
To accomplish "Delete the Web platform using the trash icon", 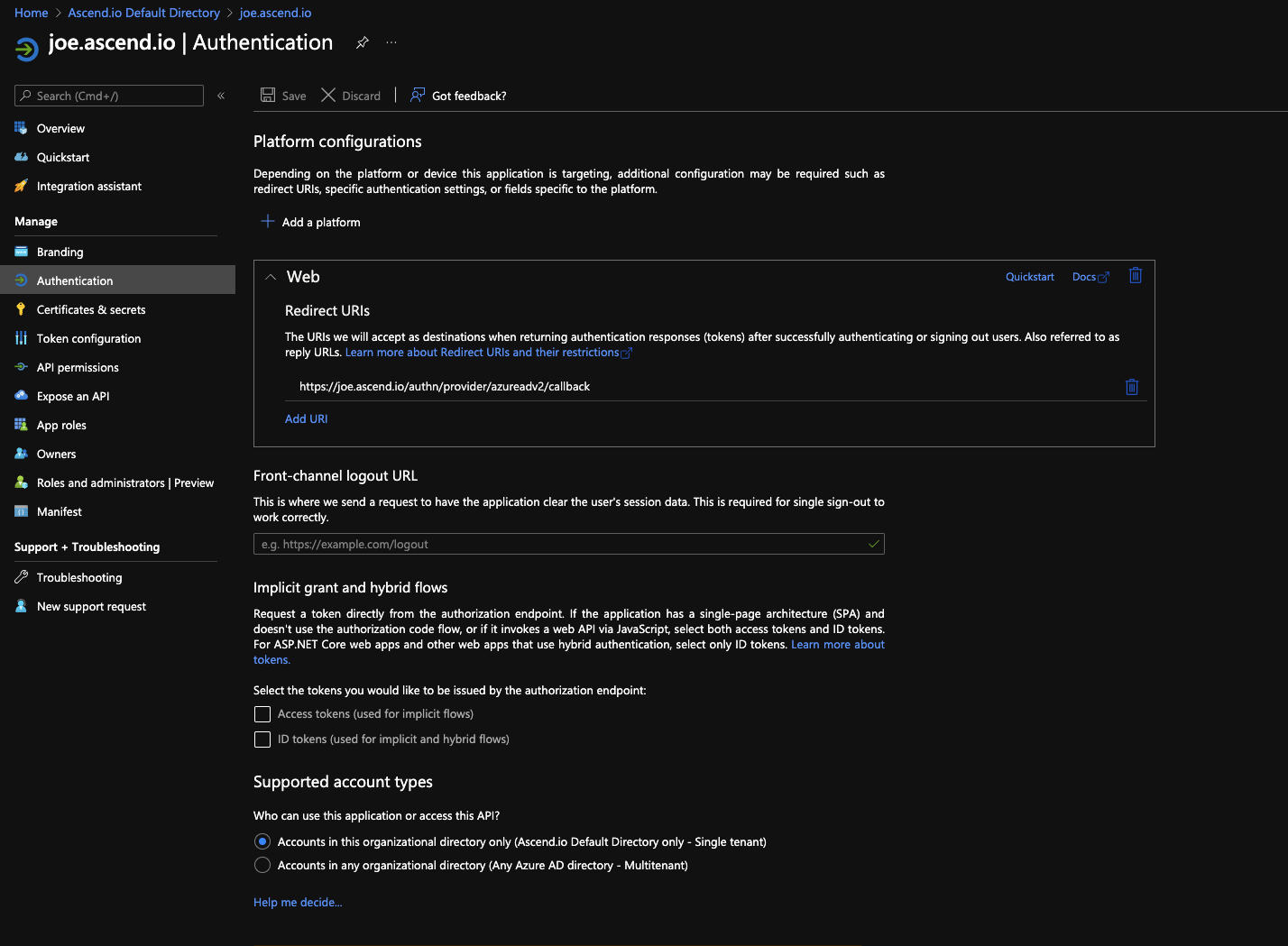I will [x=1136, y=275].
